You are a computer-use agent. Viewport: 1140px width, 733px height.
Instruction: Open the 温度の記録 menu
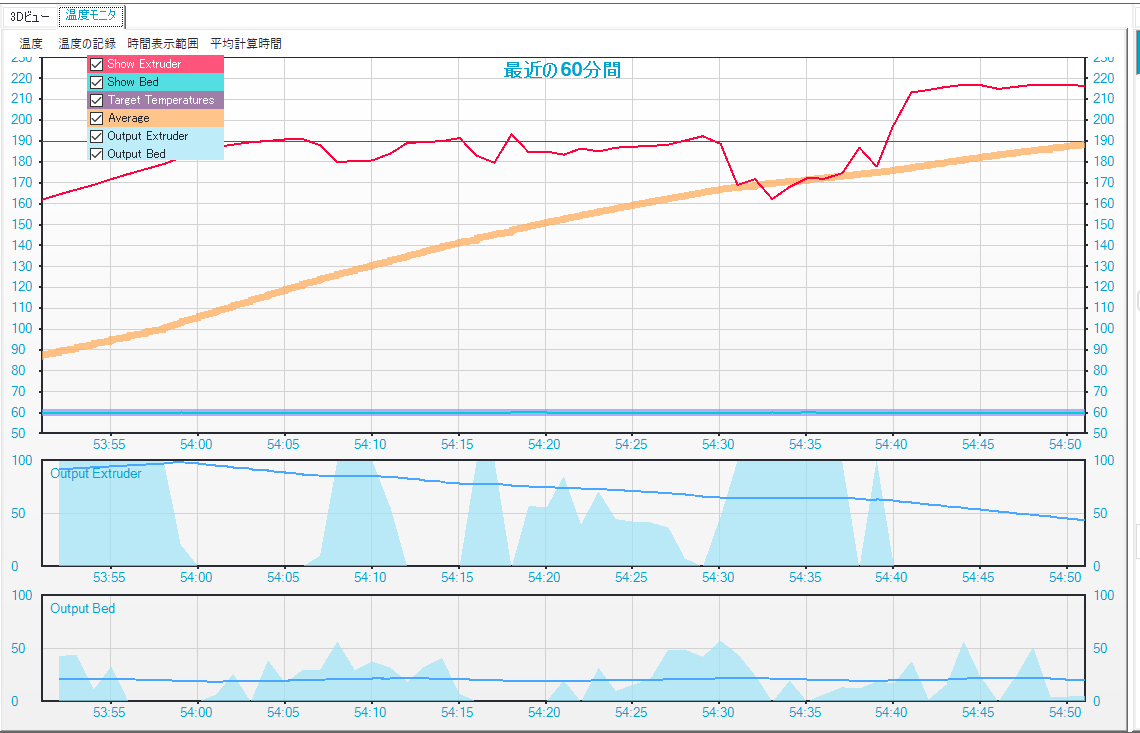coord(87,44)
